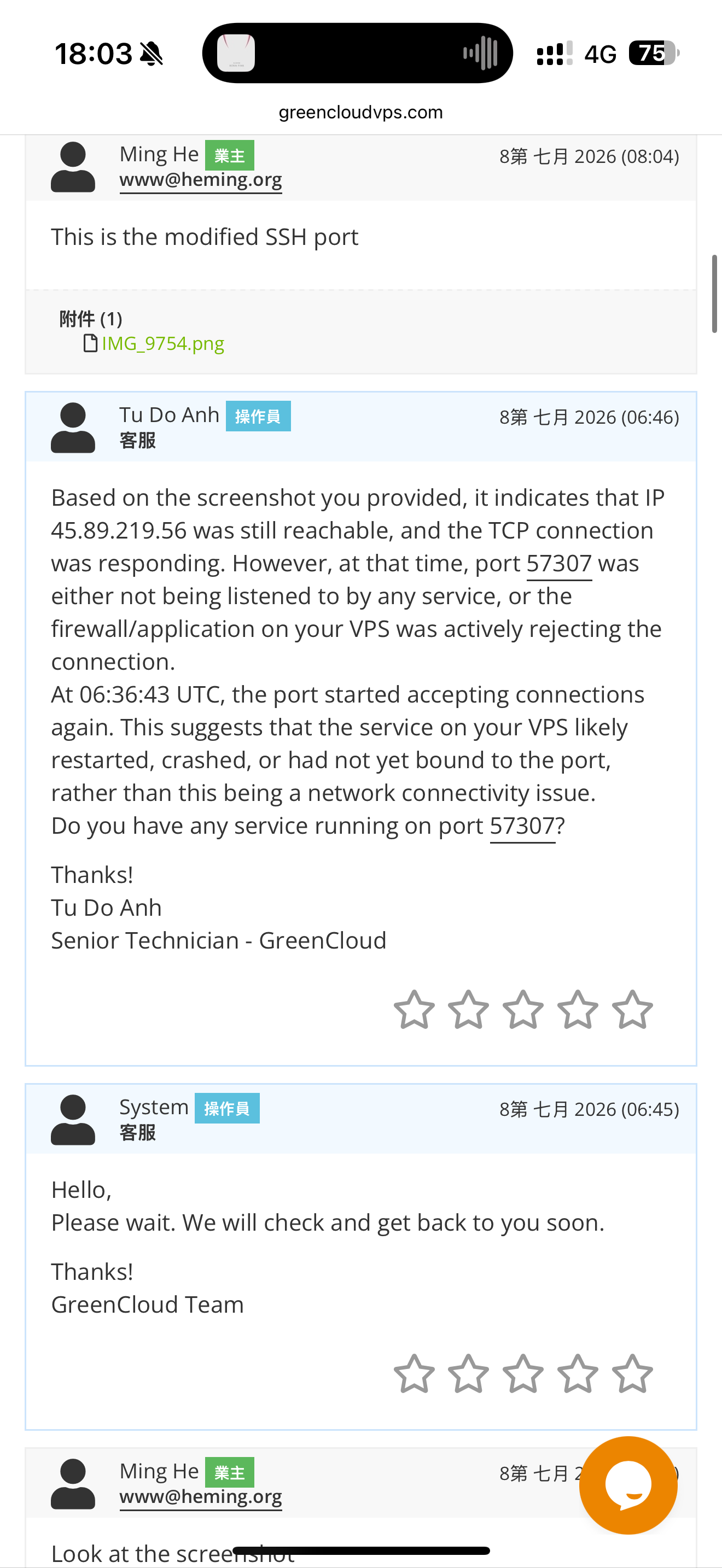Tap the page scrollbar handle
The image size is (722, 1568).
click(x=715, y=294)
